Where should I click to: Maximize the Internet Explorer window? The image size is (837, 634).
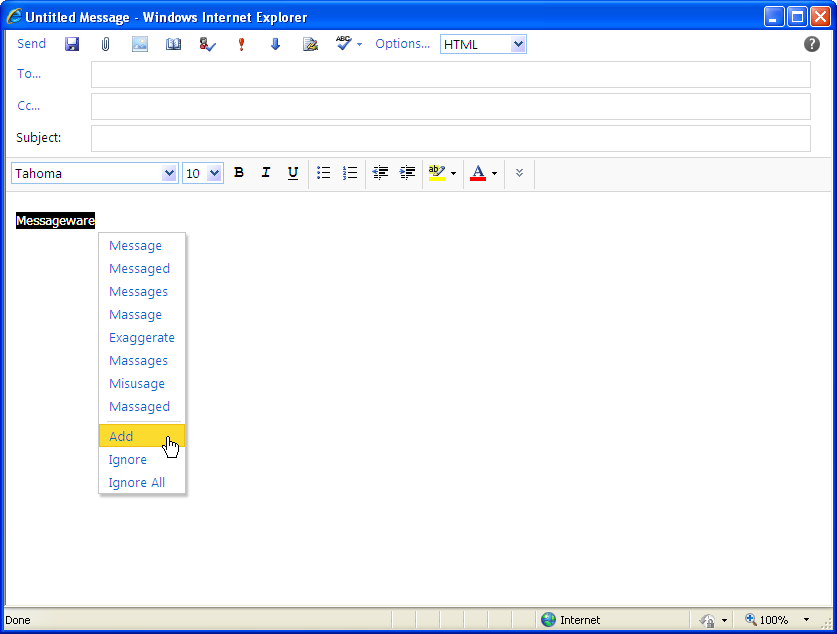pos(797,17)
